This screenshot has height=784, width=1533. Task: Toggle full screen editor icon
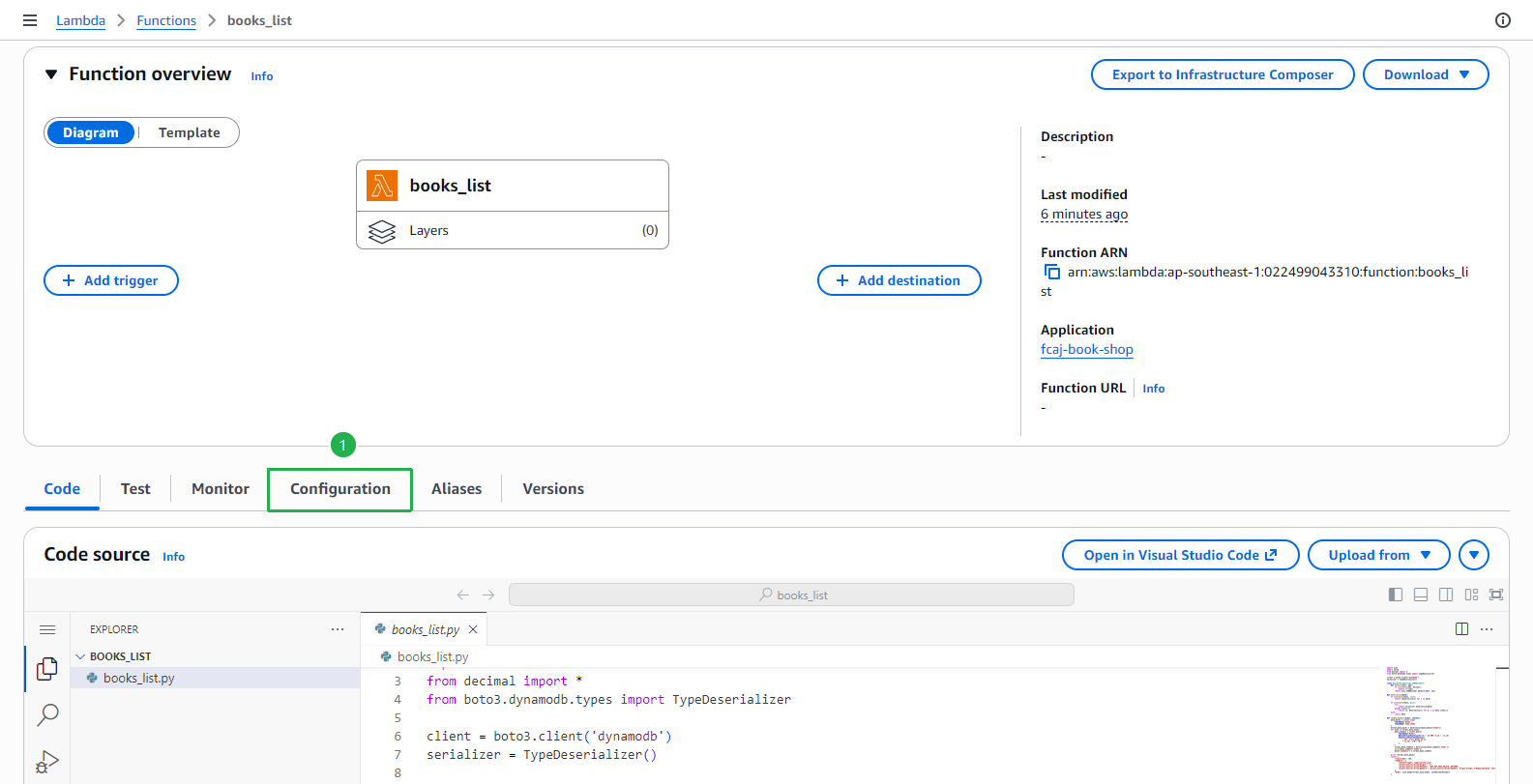1496,595
